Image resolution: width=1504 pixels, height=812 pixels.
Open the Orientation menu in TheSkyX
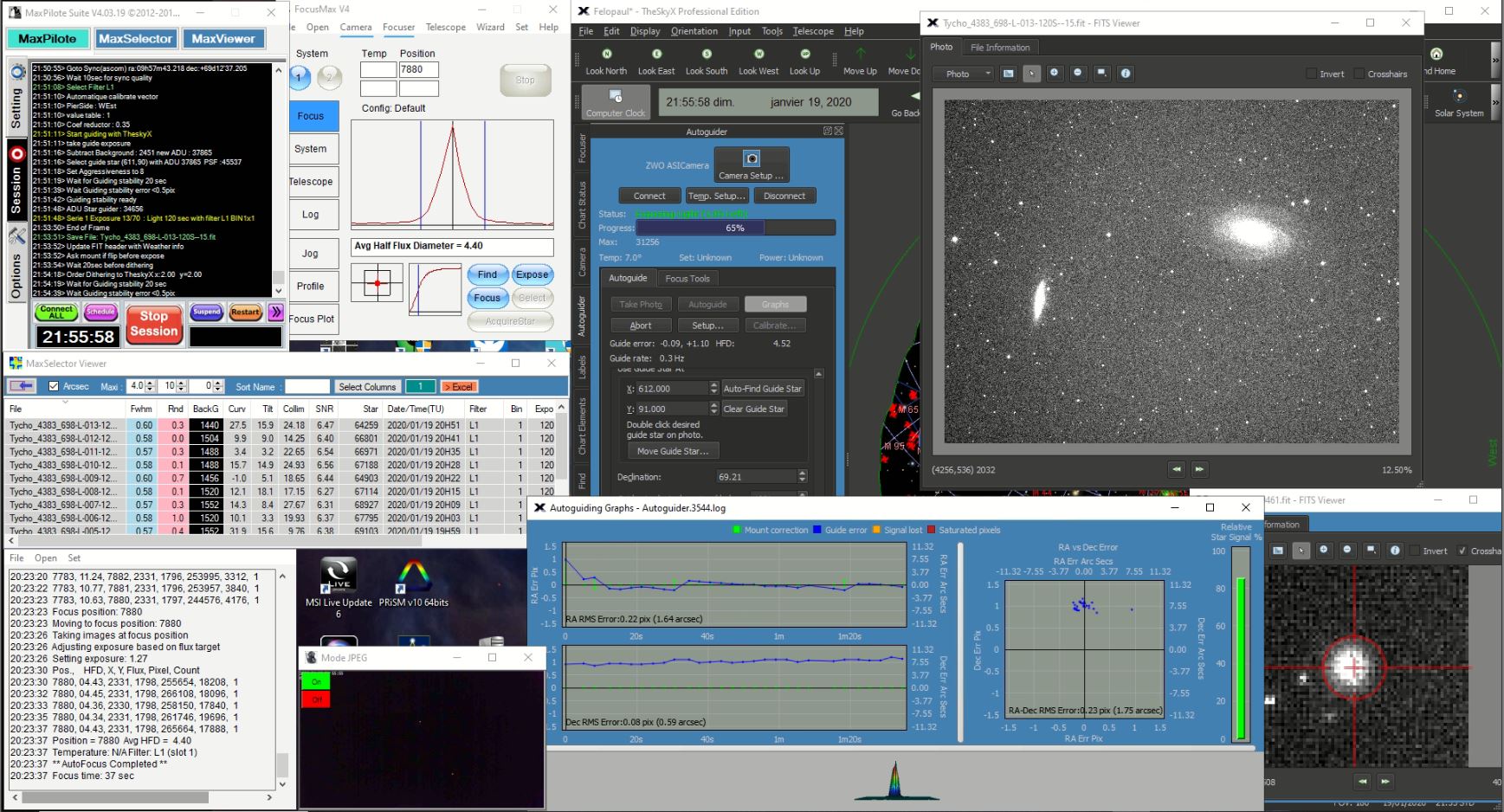[x=694, y=31]
